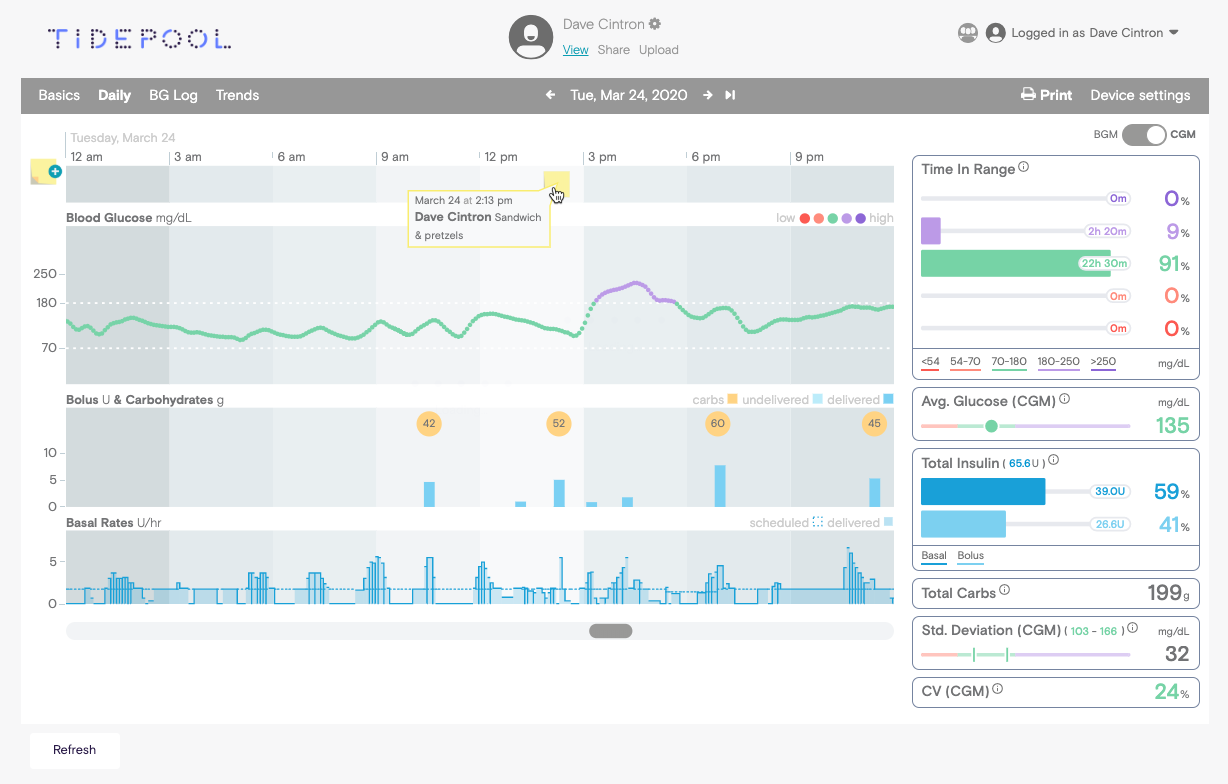
Task: Open profile settings gear next to Dave Cintron
Action: 655,24
